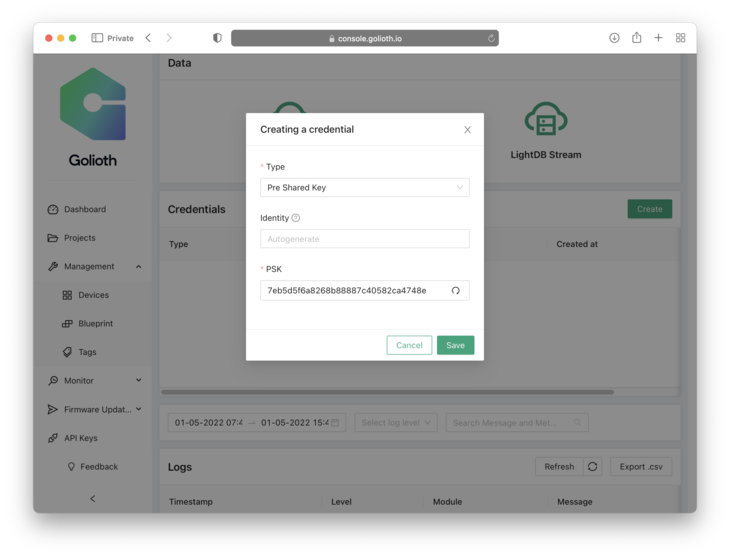Click the Timestamp column header
Viewport: 730px width, 557px height.
click(x=191, y=502)
